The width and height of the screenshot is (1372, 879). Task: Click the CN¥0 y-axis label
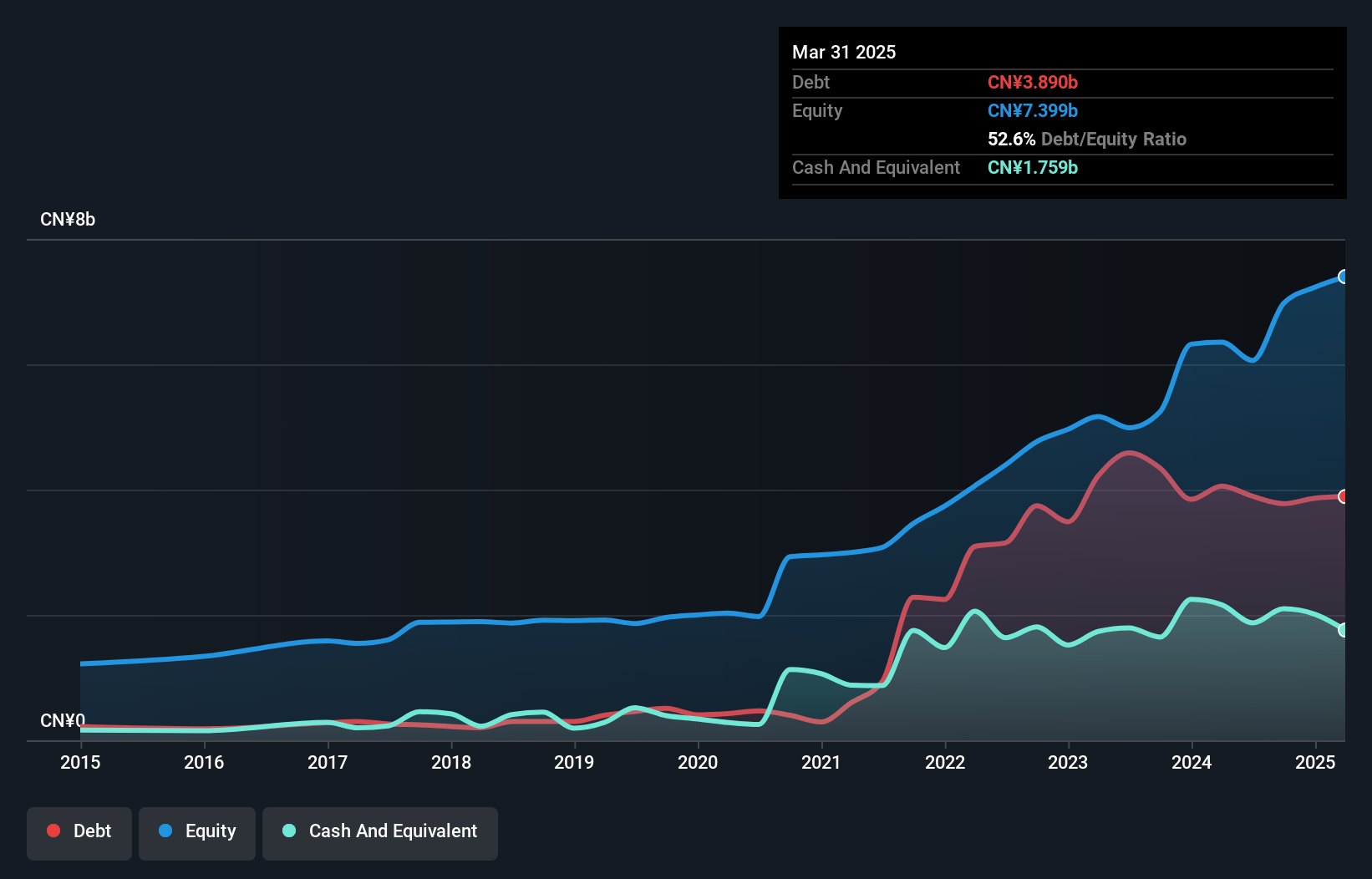click(63, 720)
